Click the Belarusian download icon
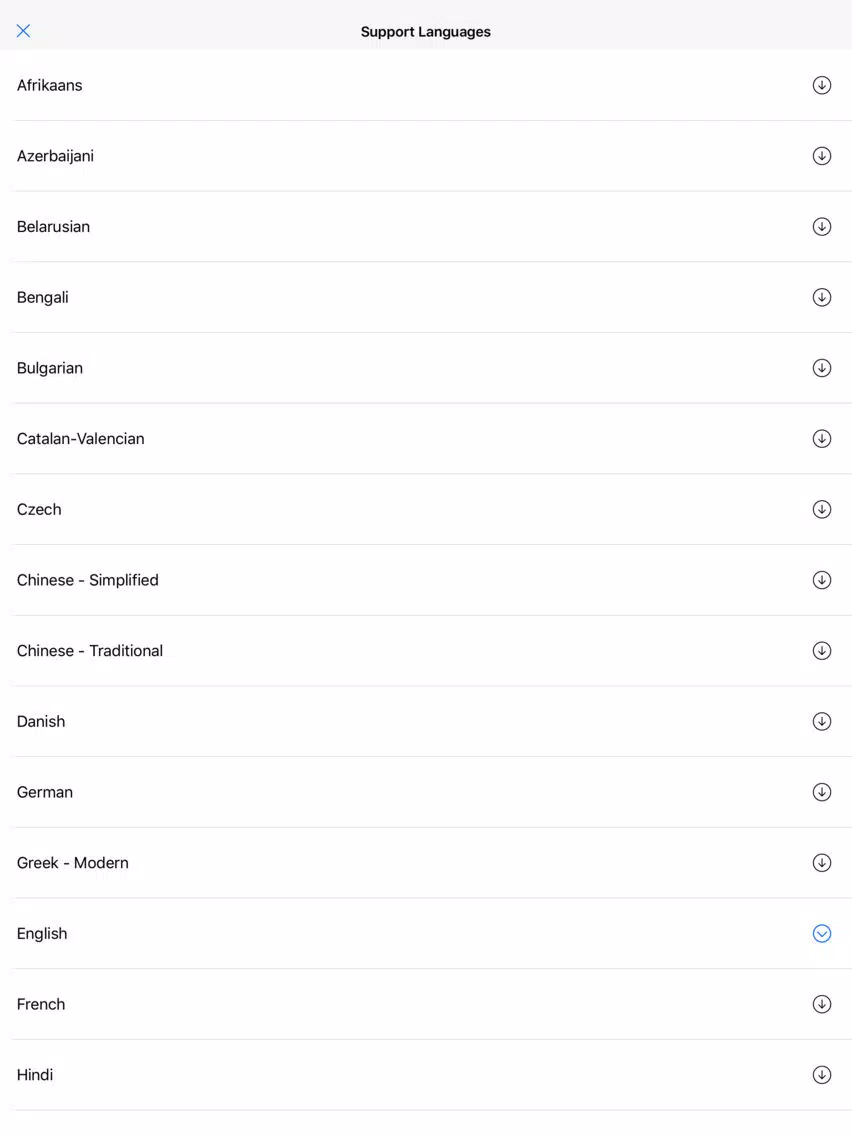Viewport: 852px width, 1136px height. (822, 227)
